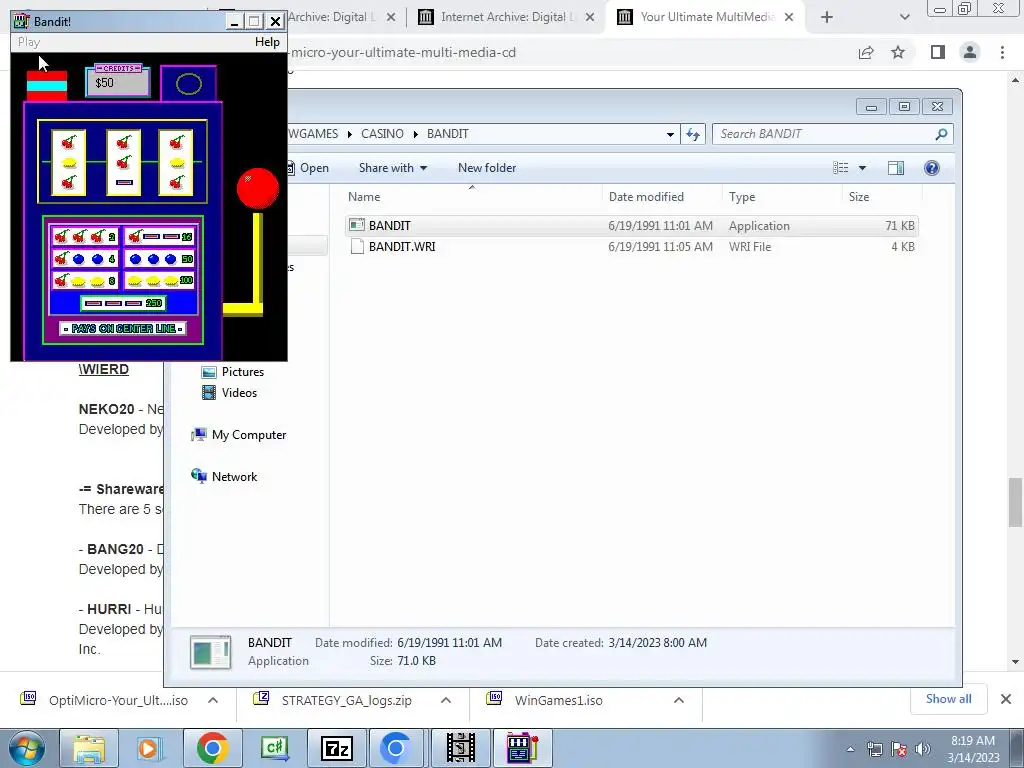Click the volume tray icon

point(923,749)
